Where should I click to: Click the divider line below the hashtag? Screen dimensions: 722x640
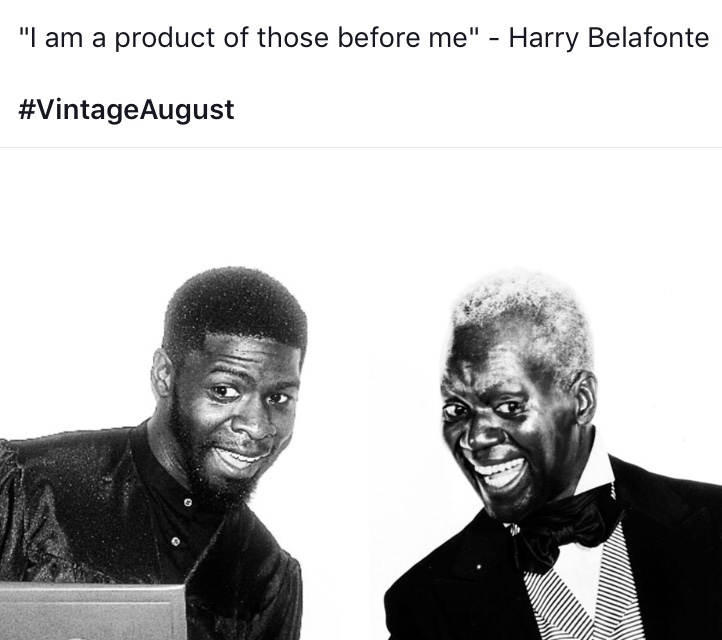tap(361, 148)
